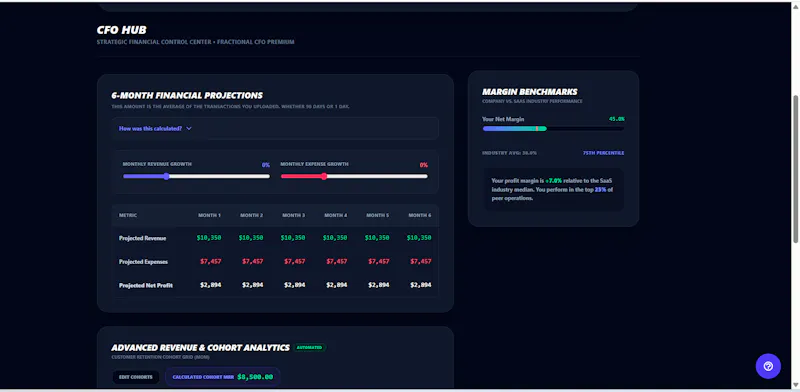Image resolution: width=800 pixels, height=392 pixels.
Task: Click the vertical scrollbar thumb
Action: coord(795,168)
